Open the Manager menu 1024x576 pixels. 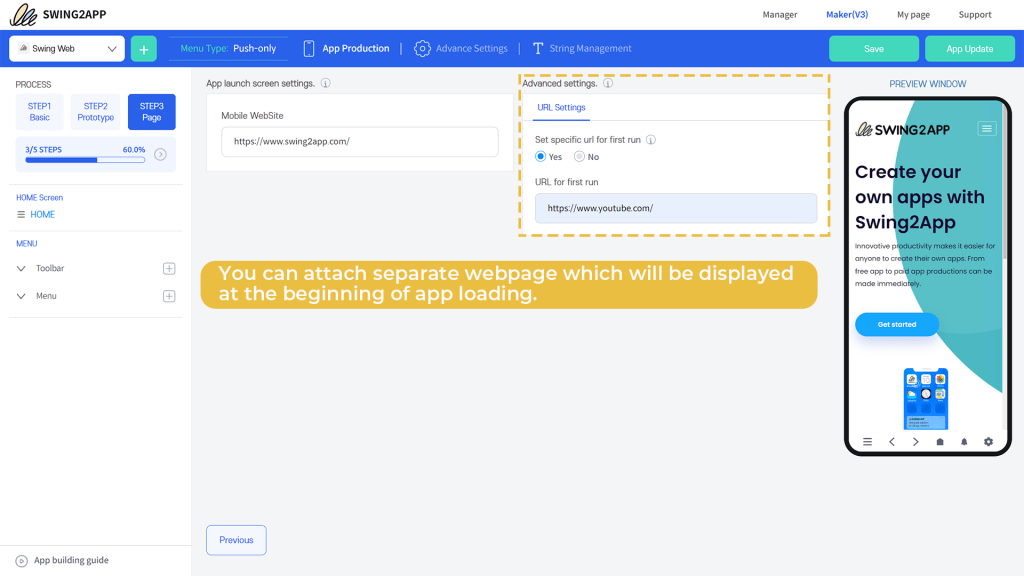(x=780, y=14)
